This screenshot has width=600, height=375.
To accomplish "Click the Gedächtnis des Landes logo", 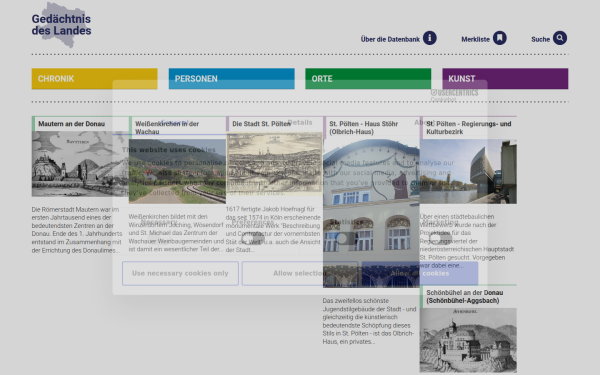I will [61, 25].
